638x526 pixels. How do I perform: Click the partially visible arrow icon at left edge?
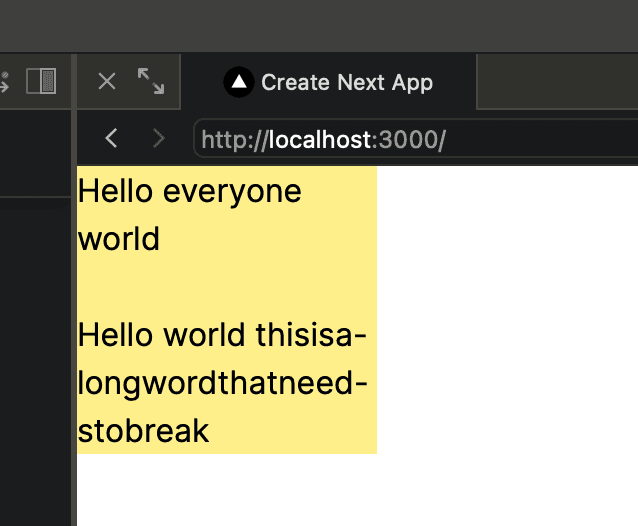coord(4,82)
